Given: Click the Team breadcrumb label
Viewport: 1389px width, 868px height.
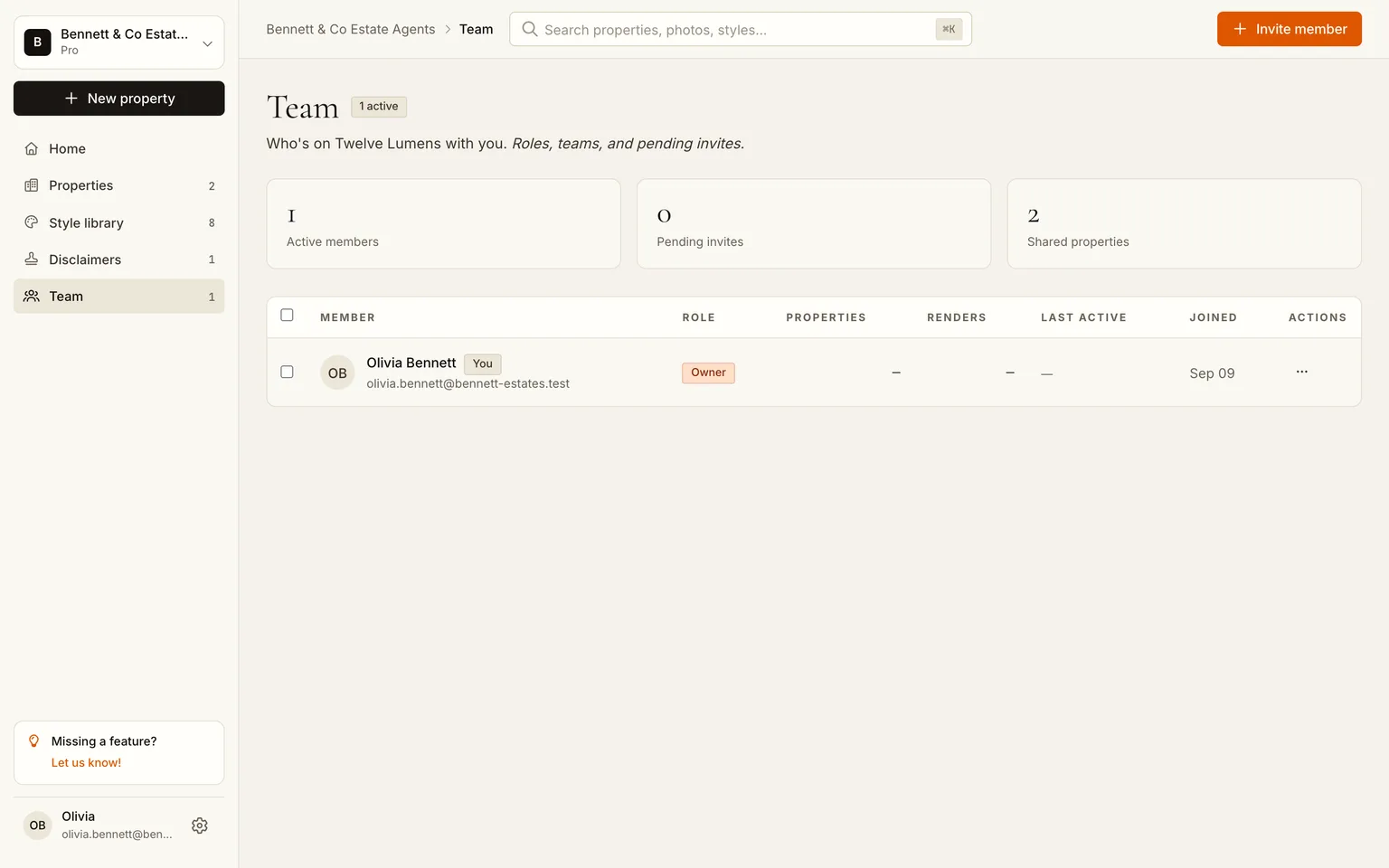Looking at the screenshot, I should point(477,29).
